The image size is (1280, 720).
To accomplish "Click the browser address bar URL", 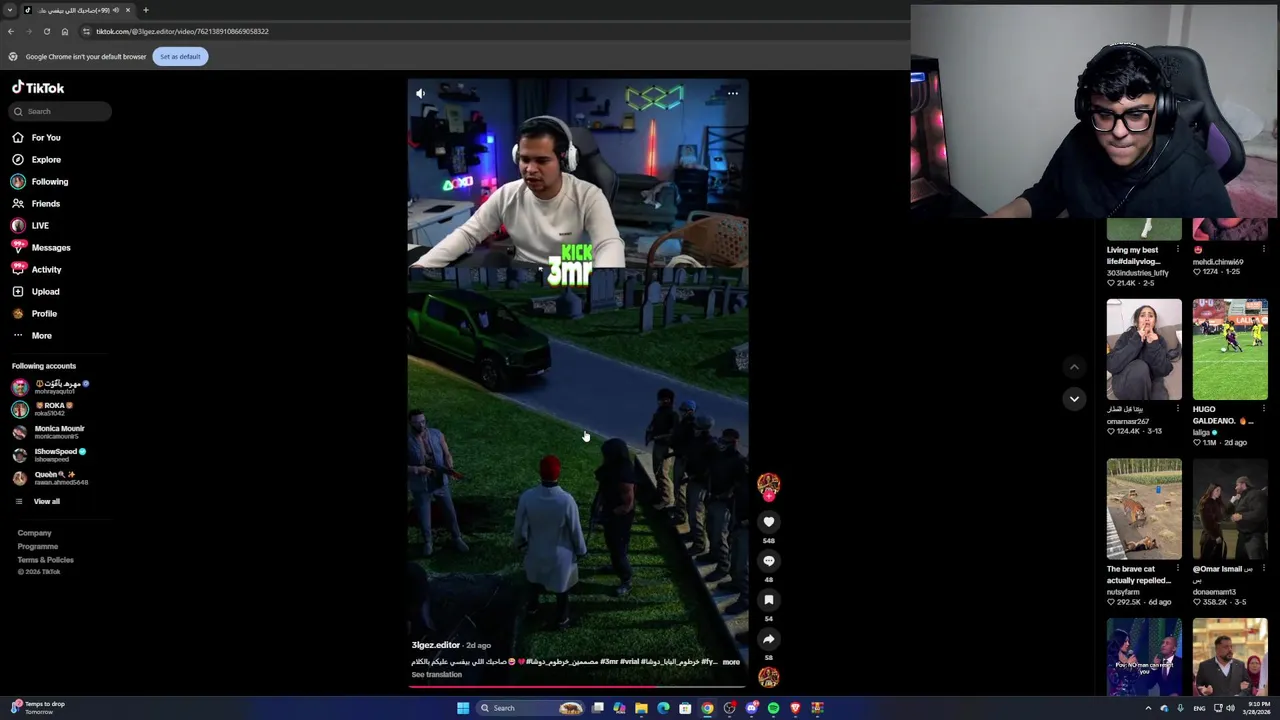I will pyautogui.click(x=182, y=31).
